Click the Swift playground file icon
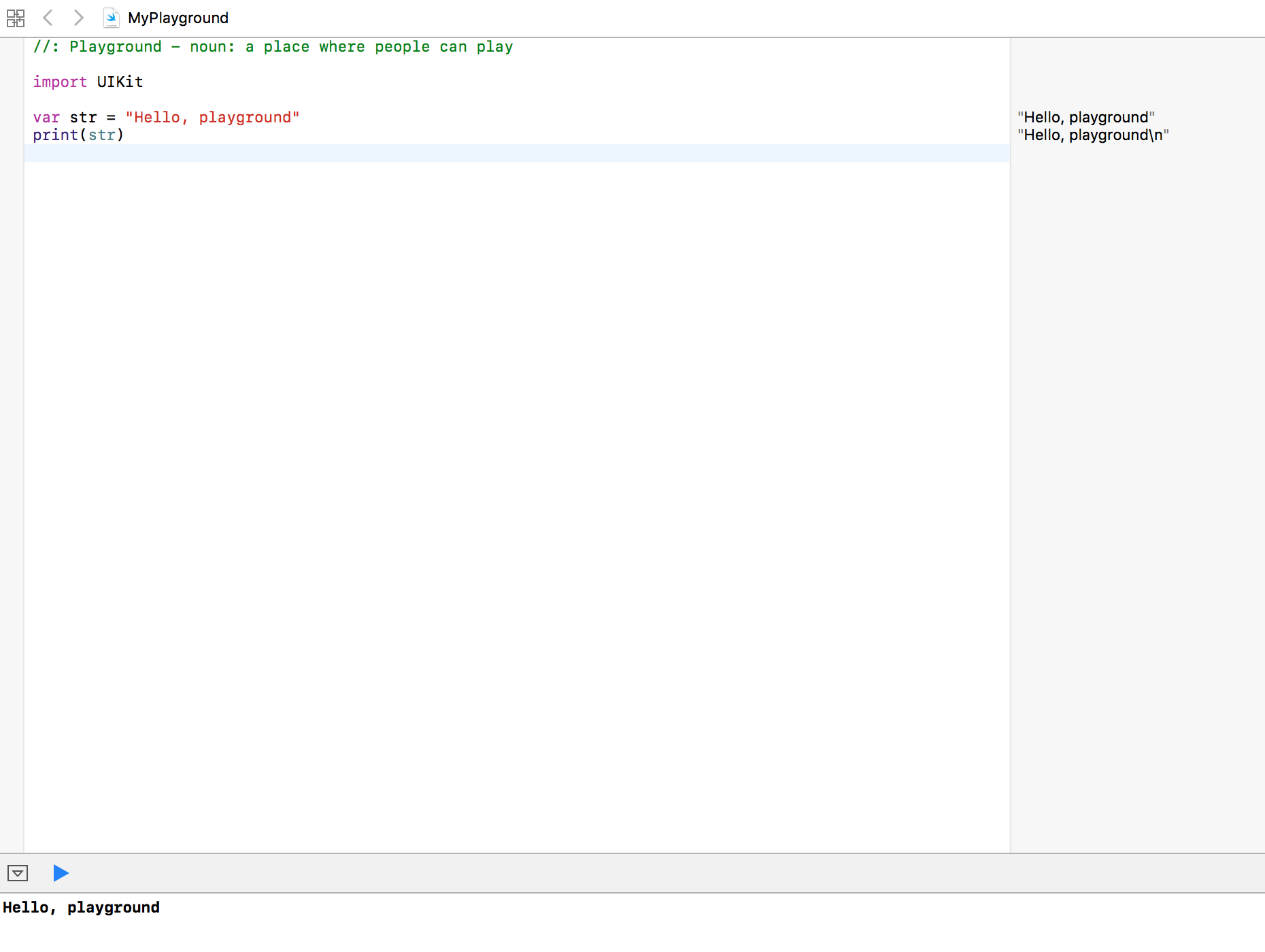1265x952 pixels. (x=112, y=18)
